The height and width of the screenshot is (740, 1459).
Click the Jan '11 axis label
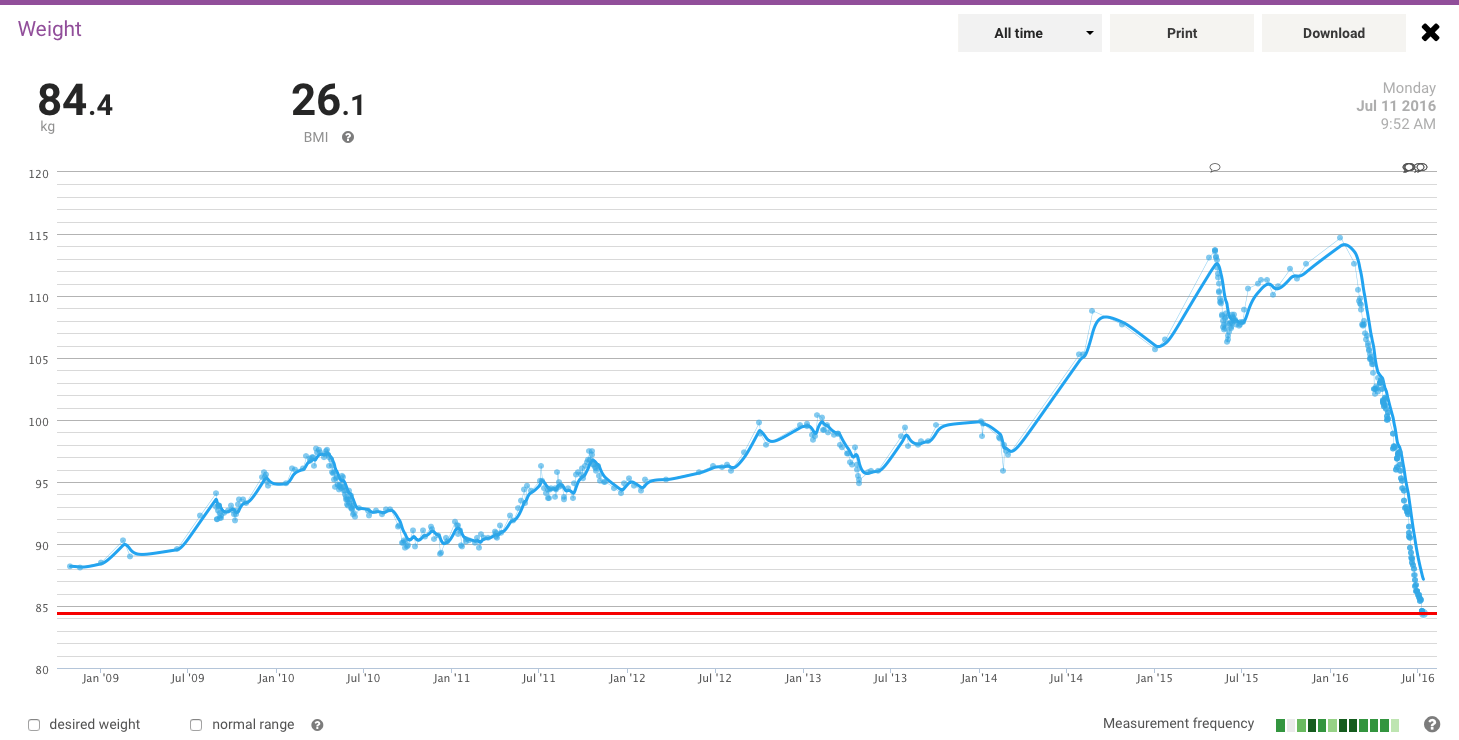pyautogui.click(x=452, y=679)
